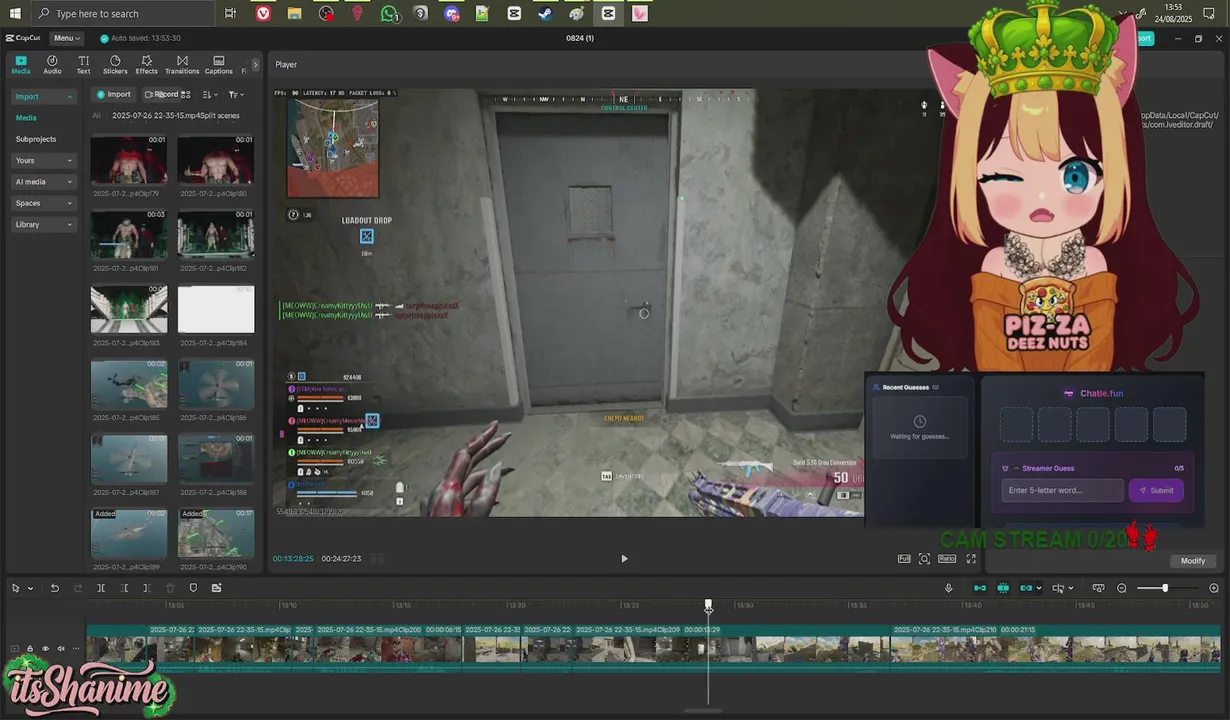This screenshot has width=1230, height=720.
Task: Open the Effects tab
Action: [147, 65]
